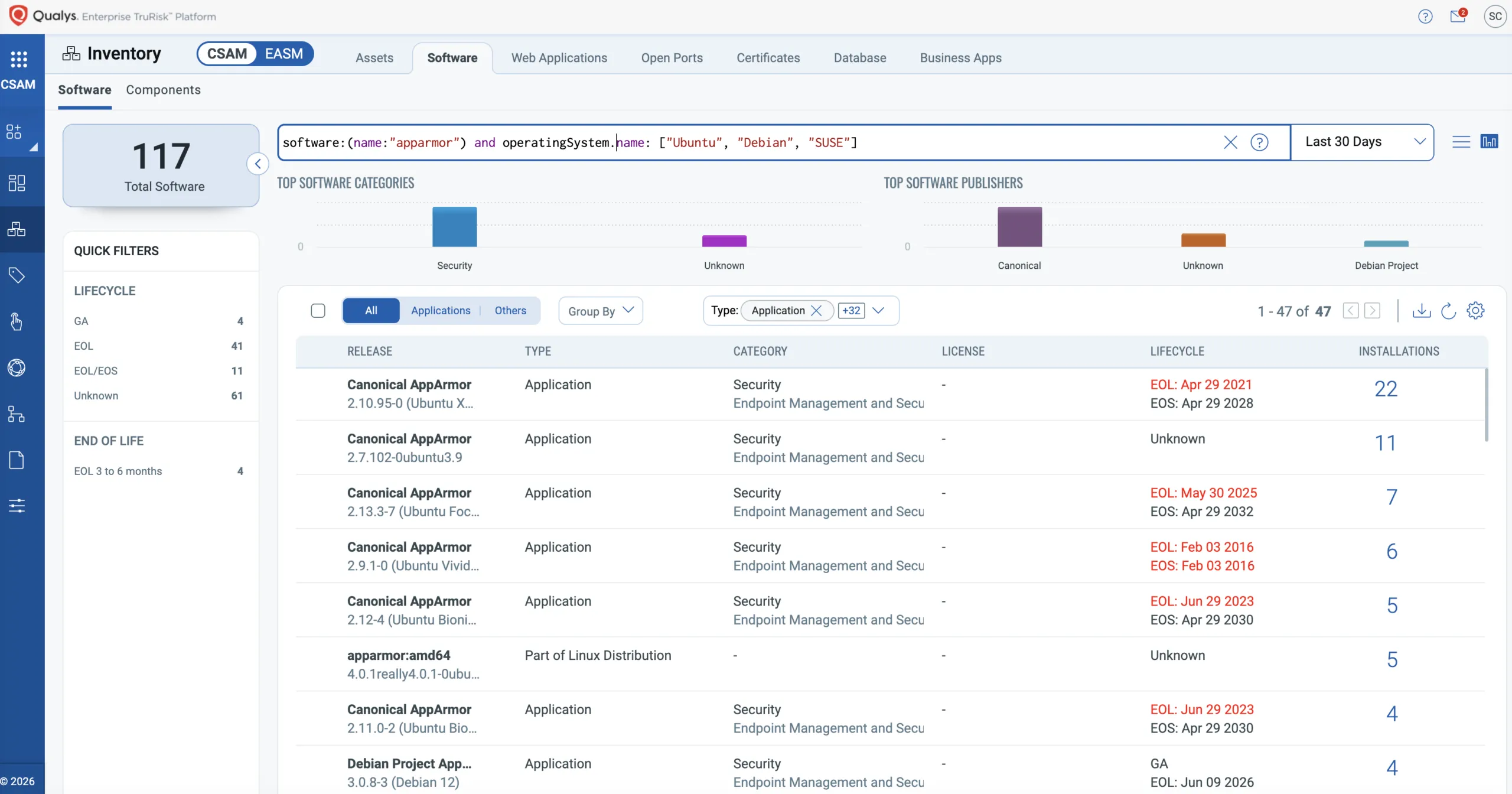Open table settings gear icon
This screenshot has width=1512, height=794.
tap(1475, 311)
